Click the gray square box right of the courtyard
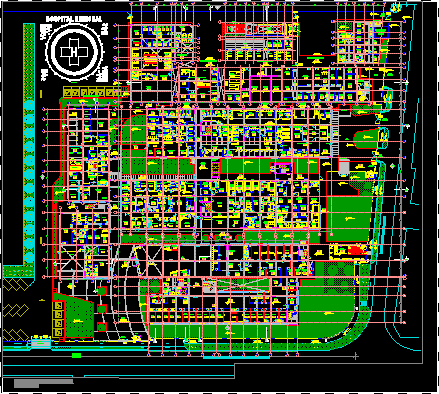The height and width of the screenshot is (394, 439). pos(344,168)
